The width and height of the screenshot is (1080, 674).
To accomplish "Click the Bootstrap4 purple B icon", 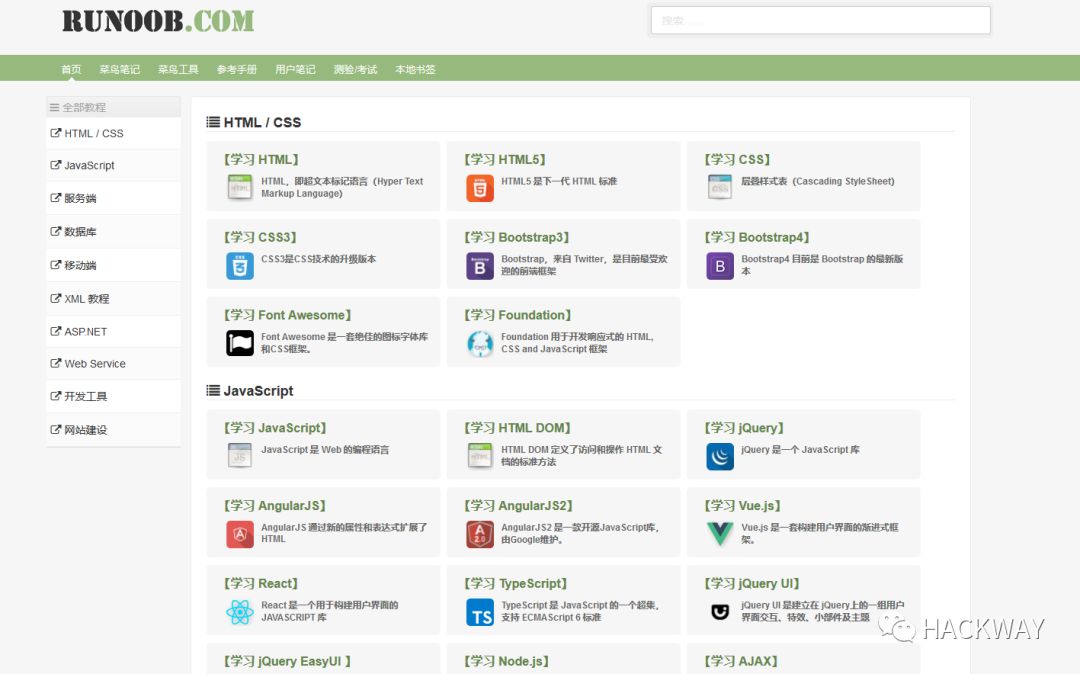I will pos(720,266).
